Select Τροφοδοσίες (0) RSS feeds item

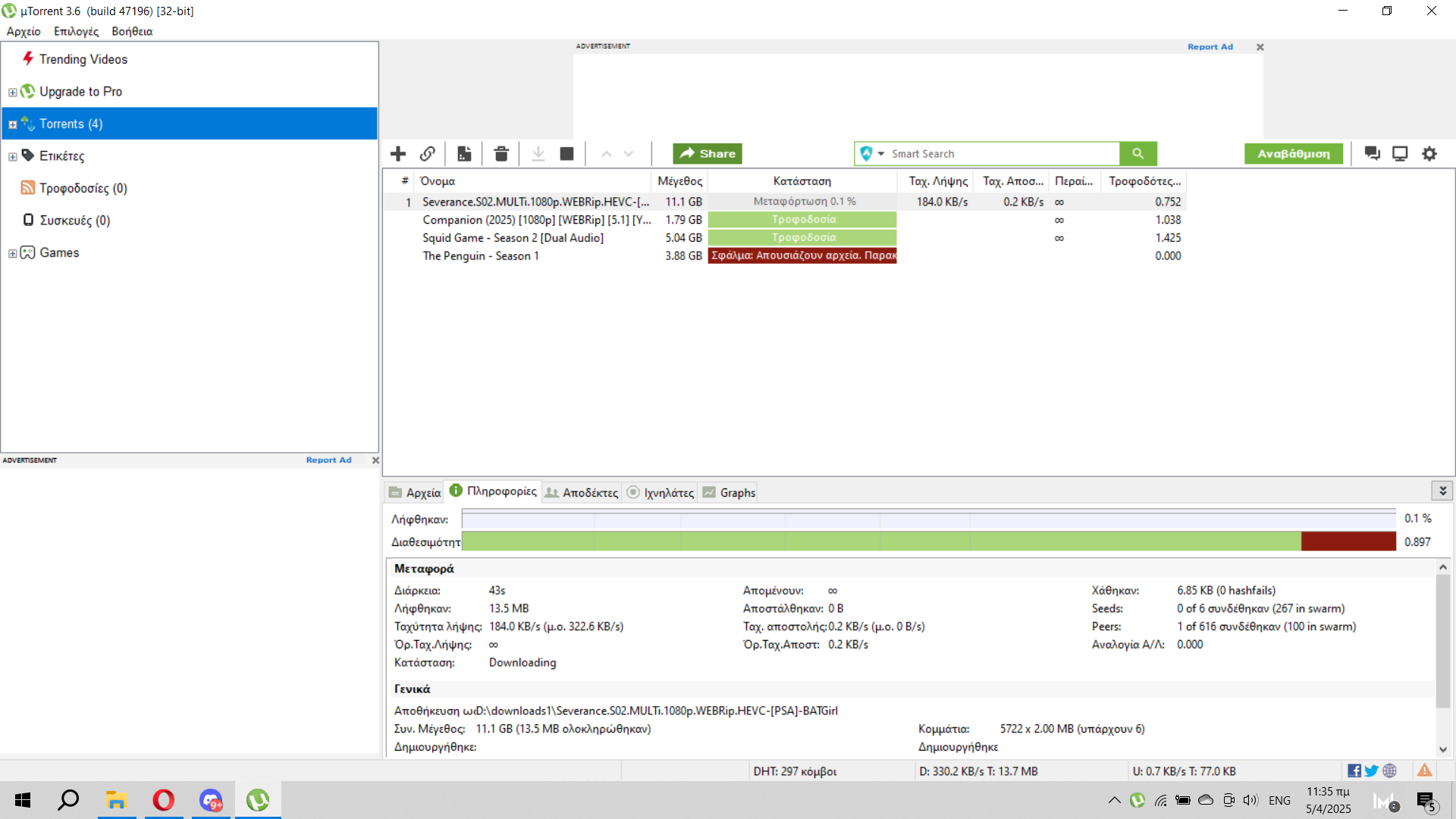coord(83,188)
